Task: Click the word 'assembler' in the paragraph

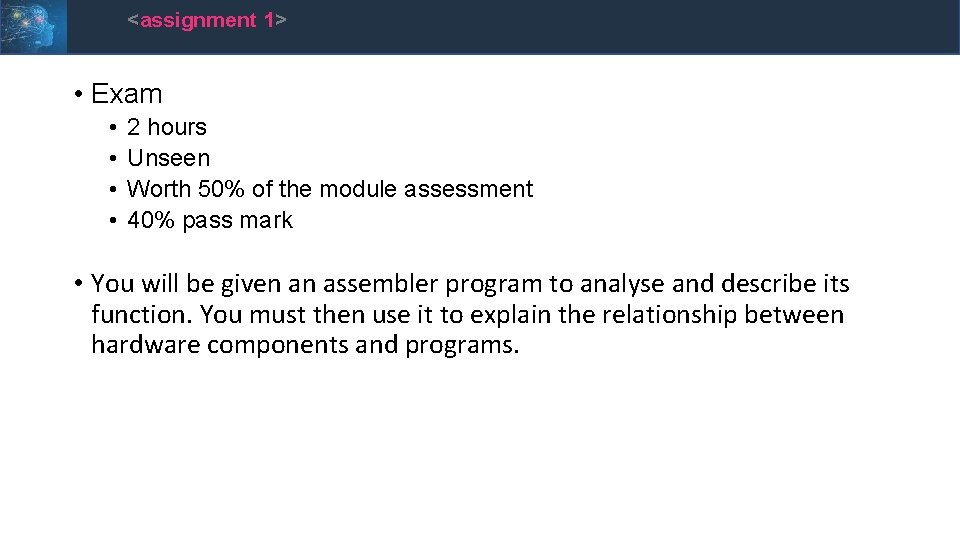Action: click(380, 283)
